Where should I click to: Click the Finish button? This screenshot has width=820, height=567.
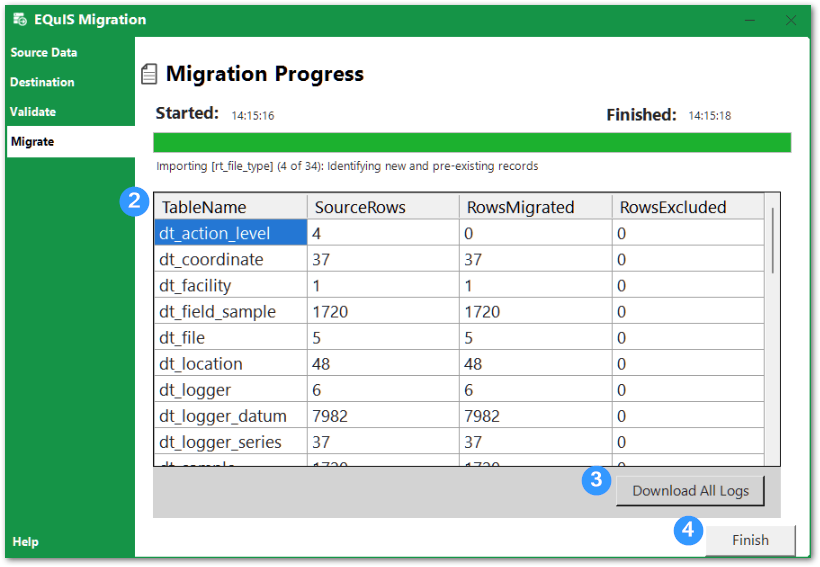(750, 540)
